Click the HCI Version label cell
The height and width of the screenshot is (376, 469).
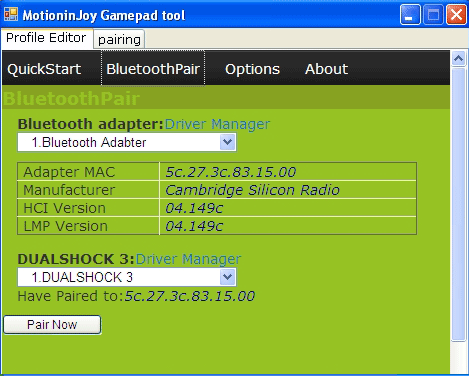click(88, 208)
